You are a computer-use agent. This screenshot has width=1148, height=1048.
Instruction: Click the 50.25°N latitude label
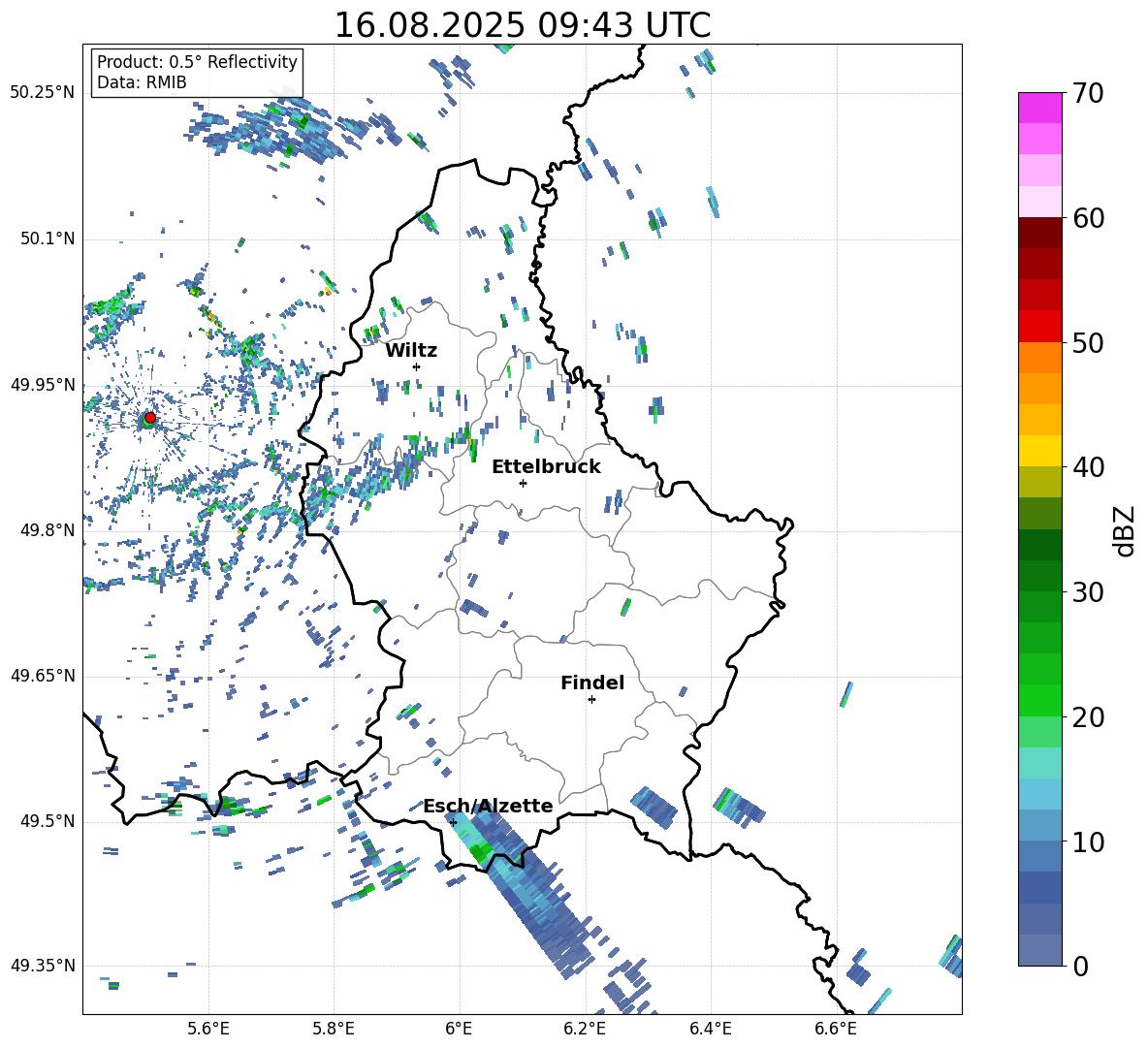pos(43,93)
